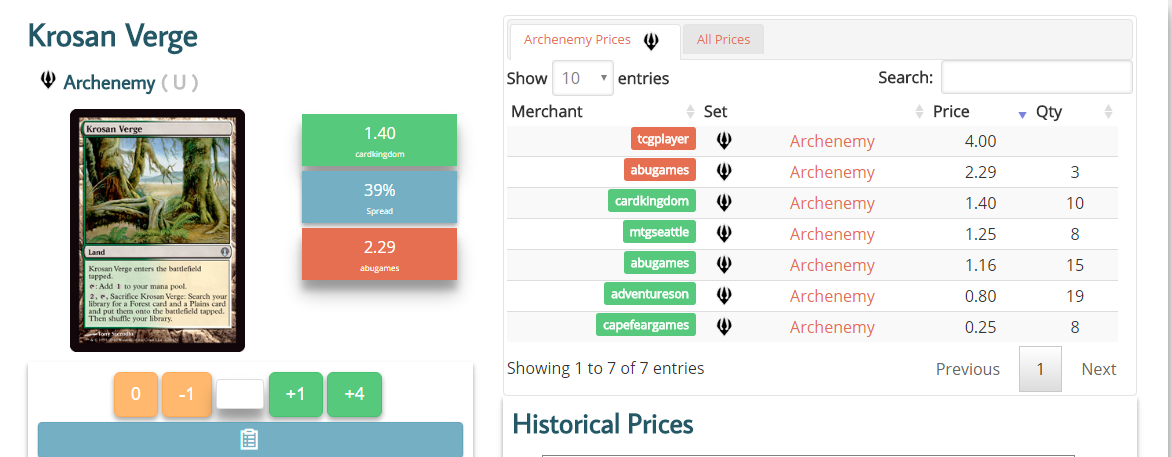Click set icon in cardkingdom row
This screenshot has height=457, width=1172.
tap(724, 203)
